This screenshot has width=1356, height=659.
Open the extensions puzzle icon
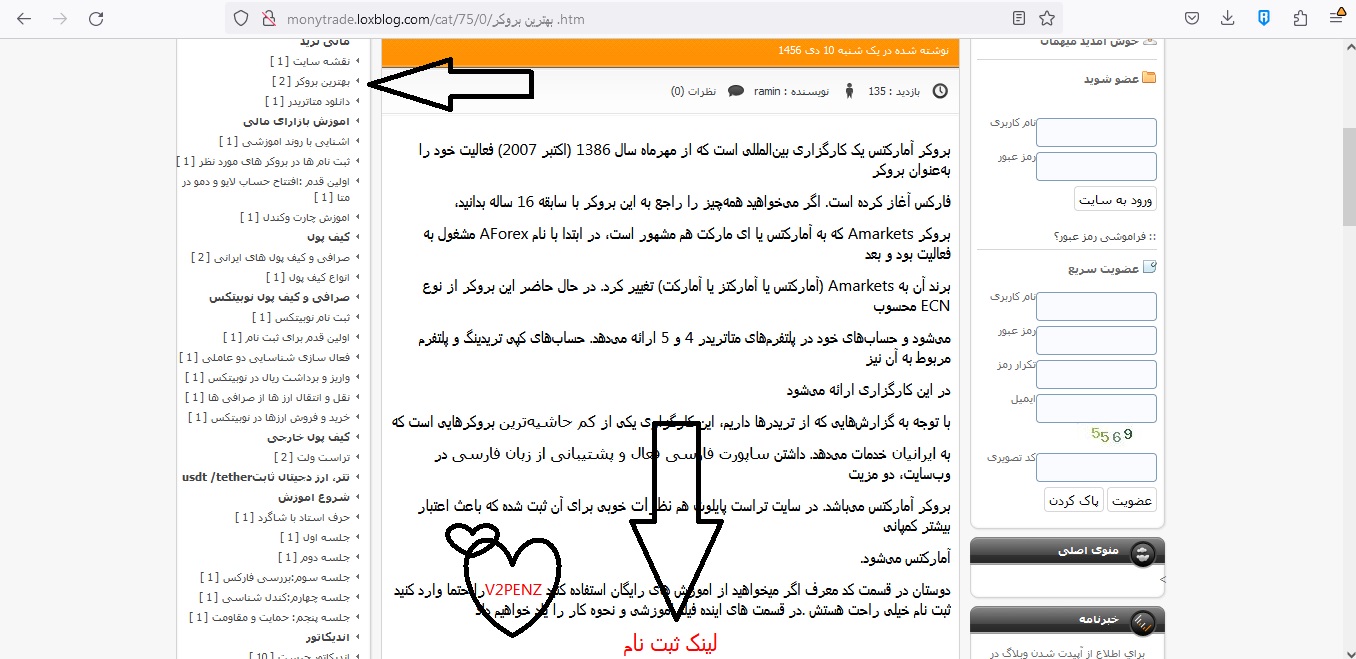(1300, 18)
